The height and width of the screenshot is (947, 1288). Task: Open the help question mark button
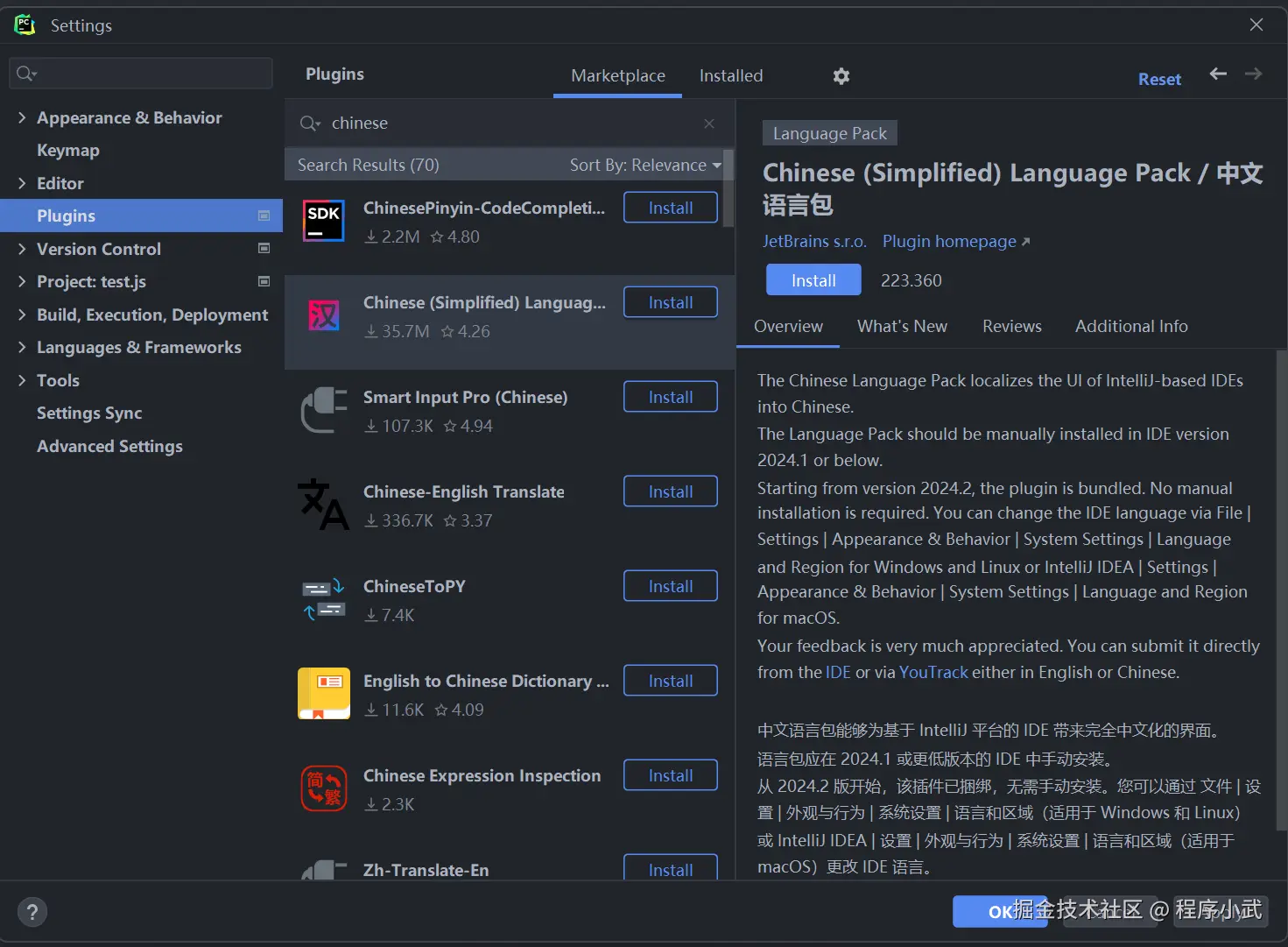pos(32,912)
